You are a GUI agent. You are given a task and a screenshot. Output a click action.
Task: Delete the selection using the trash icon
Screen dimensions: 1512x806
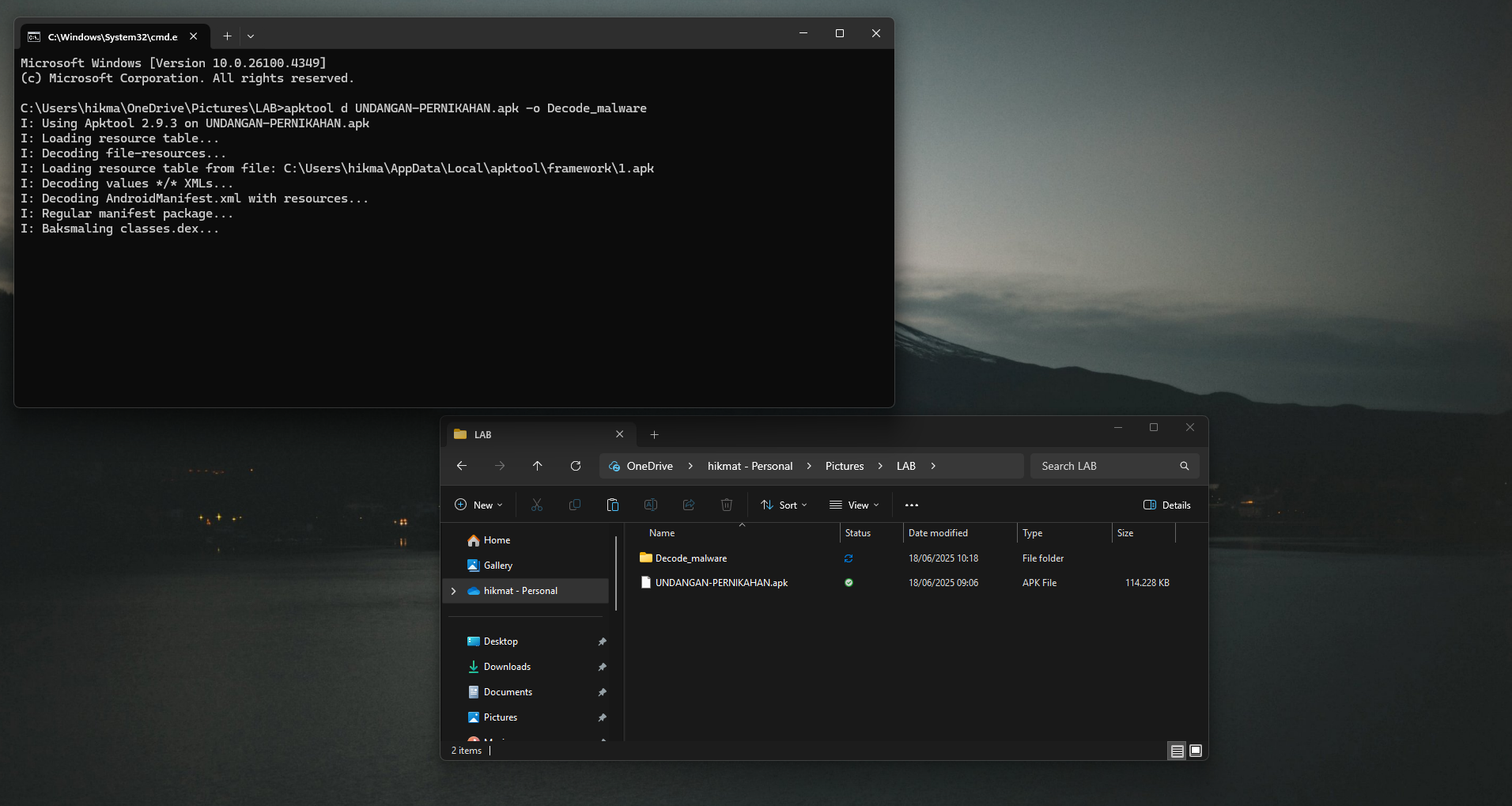coord(727,505)
